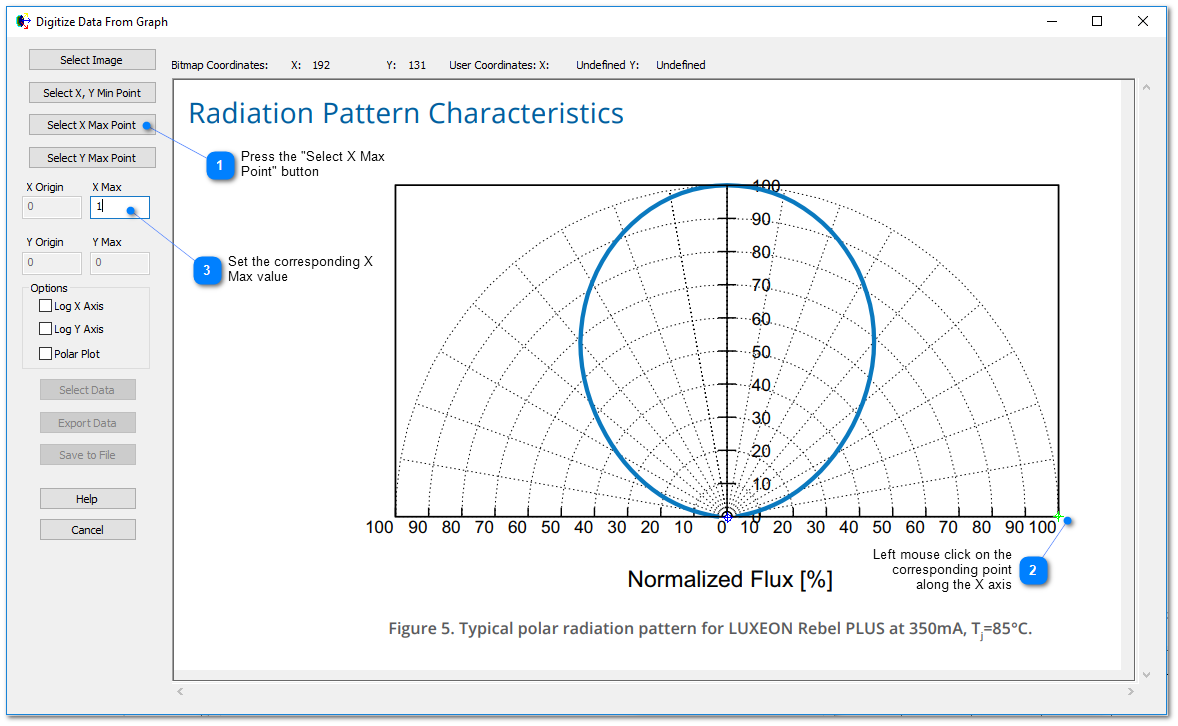Click the app icon in the title bar
The width and height of the screenshot is (1178, 726).
point(23,21)
